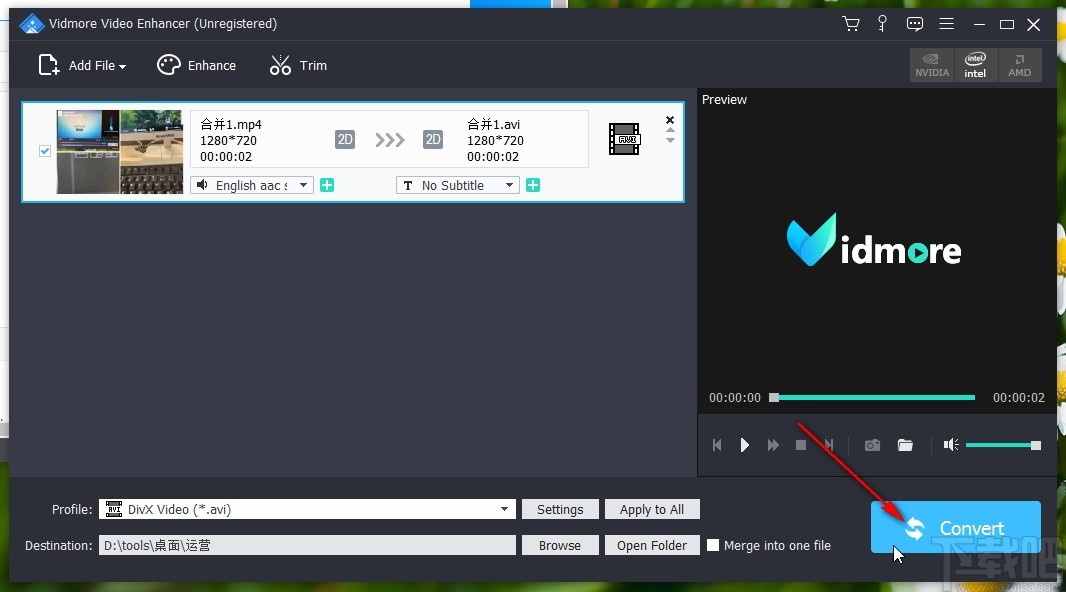This screenshot has width=1066, height=592.
Task: Open the feedback chat bubble icon
Action: click(x=914, y=24)
